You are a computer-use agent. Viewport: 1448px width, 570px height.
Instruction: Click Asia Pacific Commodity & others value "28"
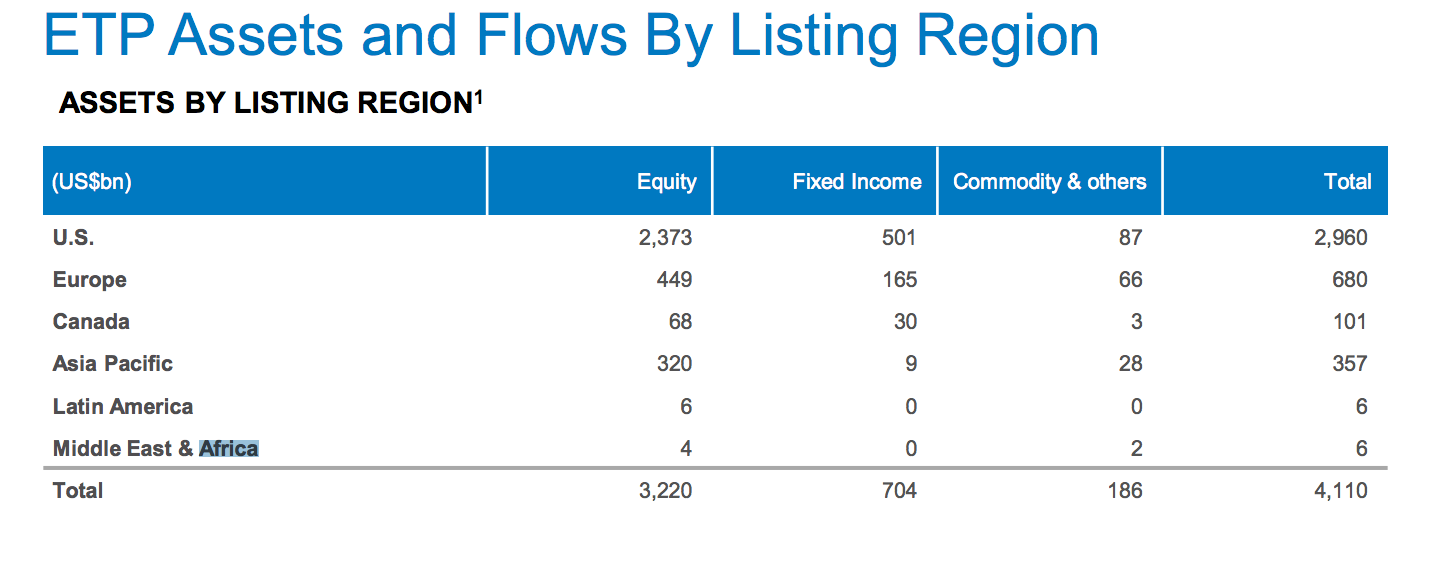1131,364
